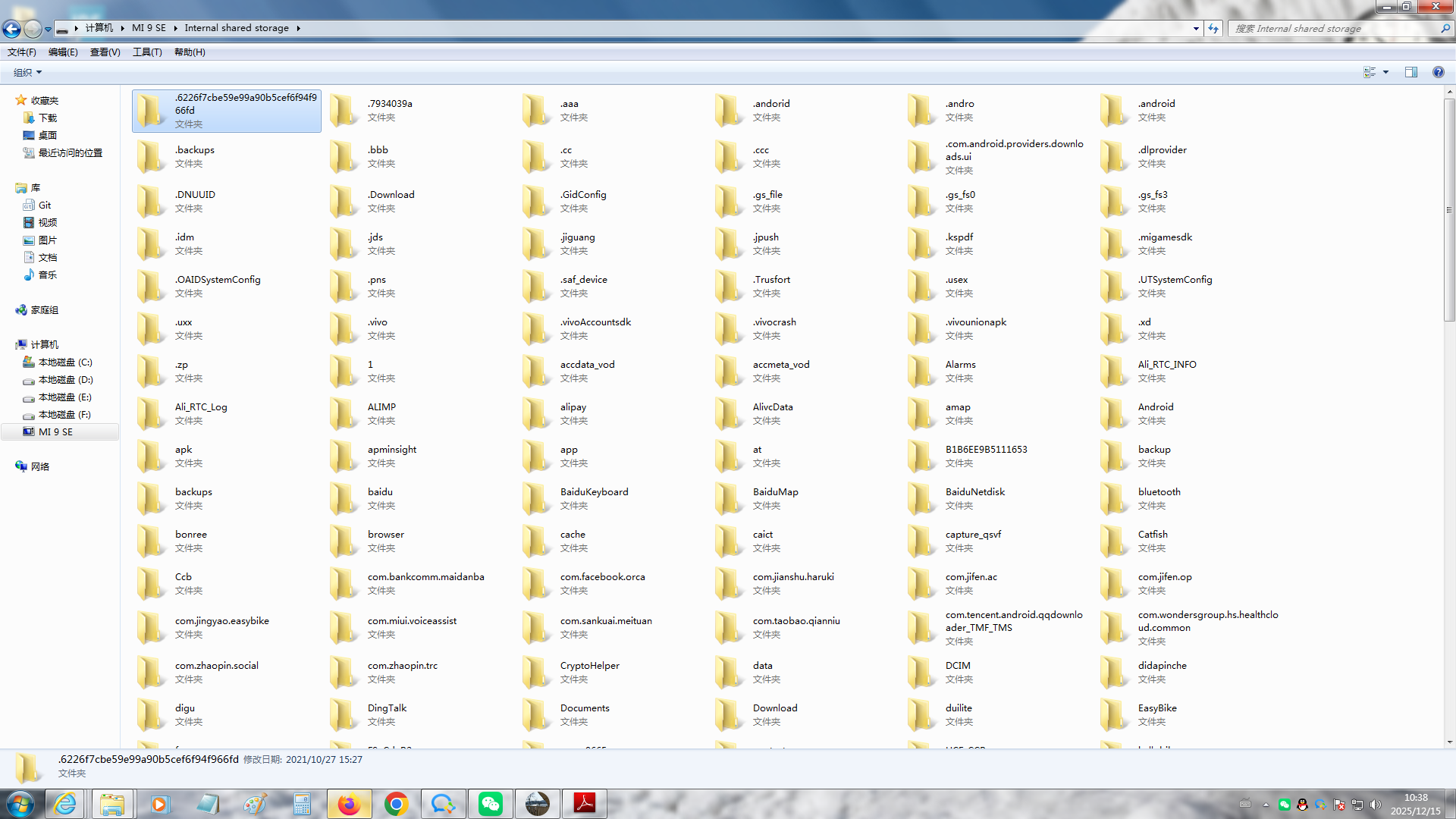Click the vertical scrollbar down arrow
This screenshot has width=1456, height=819.
click(x=1449, y=742)
